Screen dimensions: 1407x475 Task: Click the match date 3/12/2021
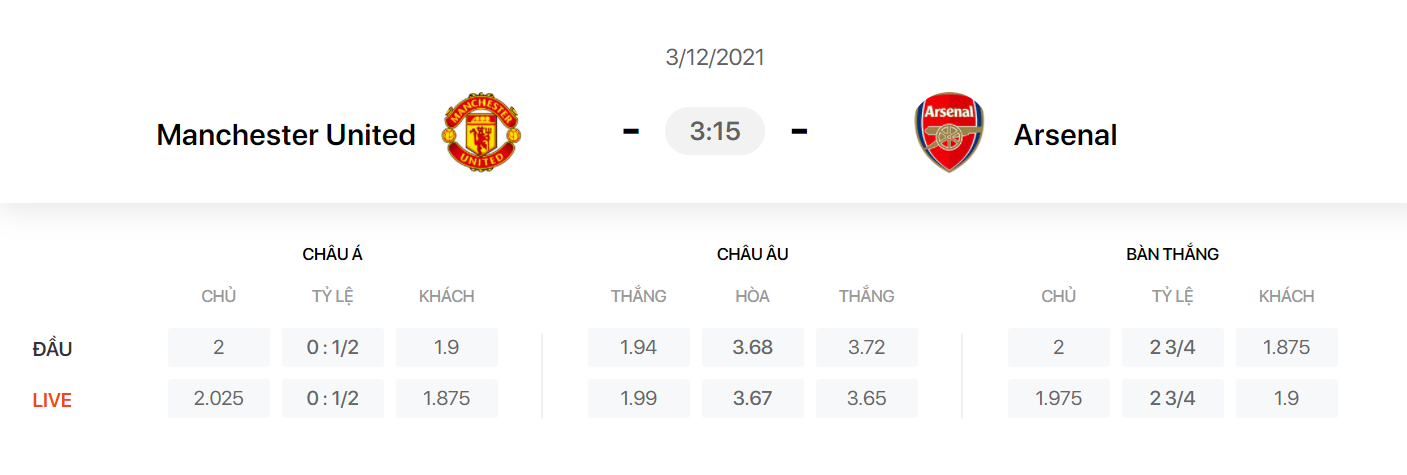(714, 58)
